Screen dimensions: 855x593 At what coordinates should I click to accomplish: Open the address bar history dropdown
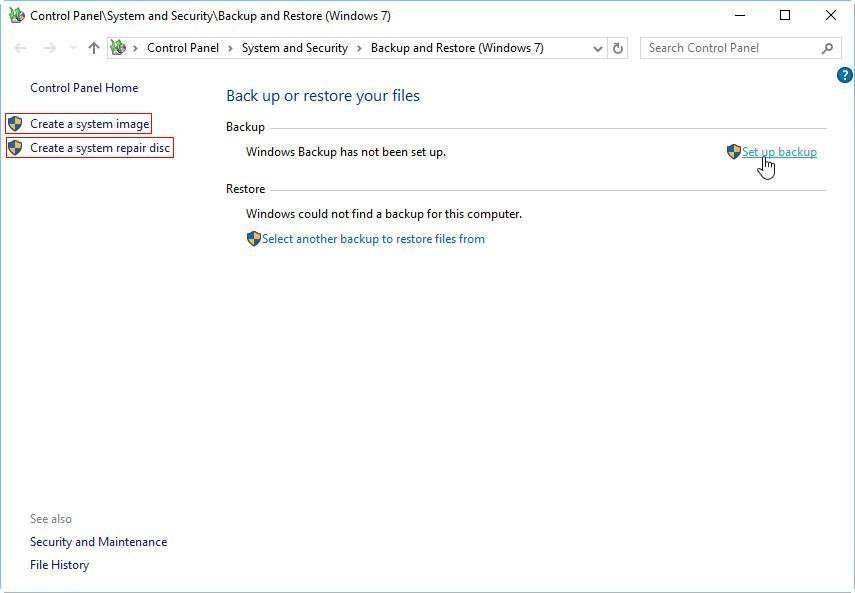[598, 49]
